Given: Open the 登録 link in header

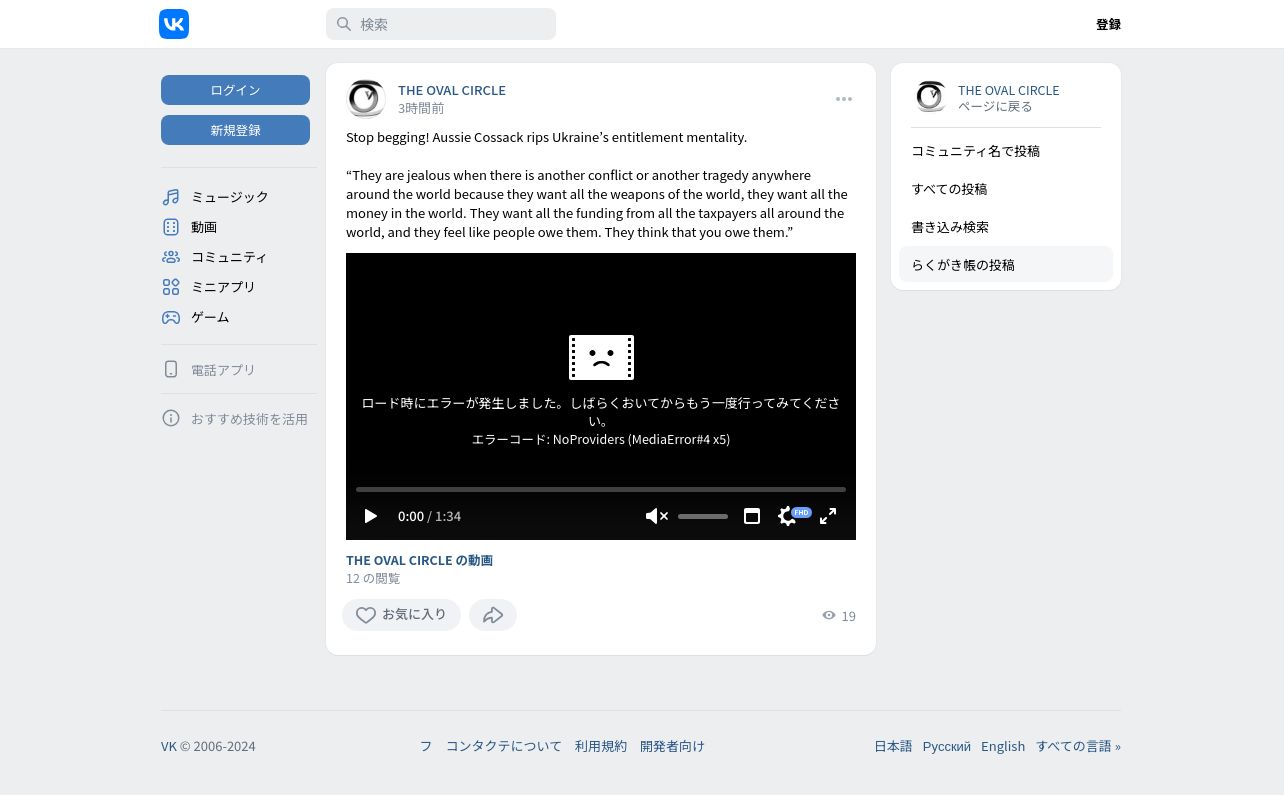Looking at the screenshot, I should (x=1108, y=24).
